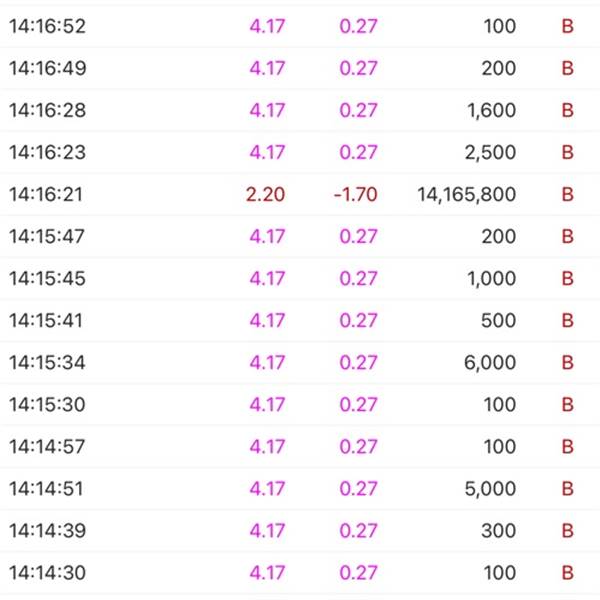600x600 pixels.
Task: Click the B marker on the 14:16:52 row
Action: [x=567, y=26]
